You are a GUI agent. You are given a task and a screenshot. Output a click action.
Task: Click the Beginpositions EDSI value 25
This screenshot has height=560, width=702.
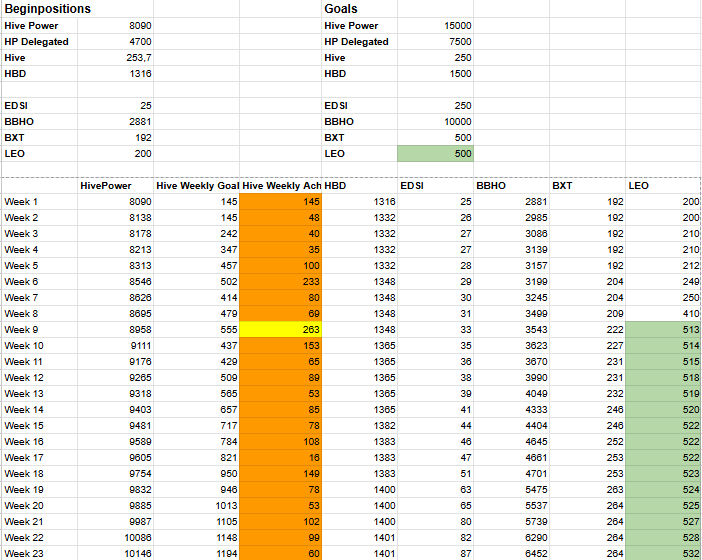point(115,106)
